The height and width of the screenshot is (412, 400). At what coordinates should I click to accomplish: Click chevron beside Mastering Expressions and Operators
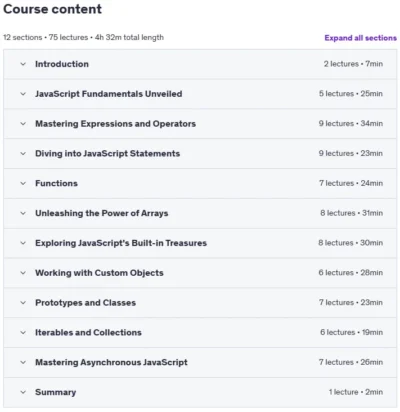(x=23, y=124)
